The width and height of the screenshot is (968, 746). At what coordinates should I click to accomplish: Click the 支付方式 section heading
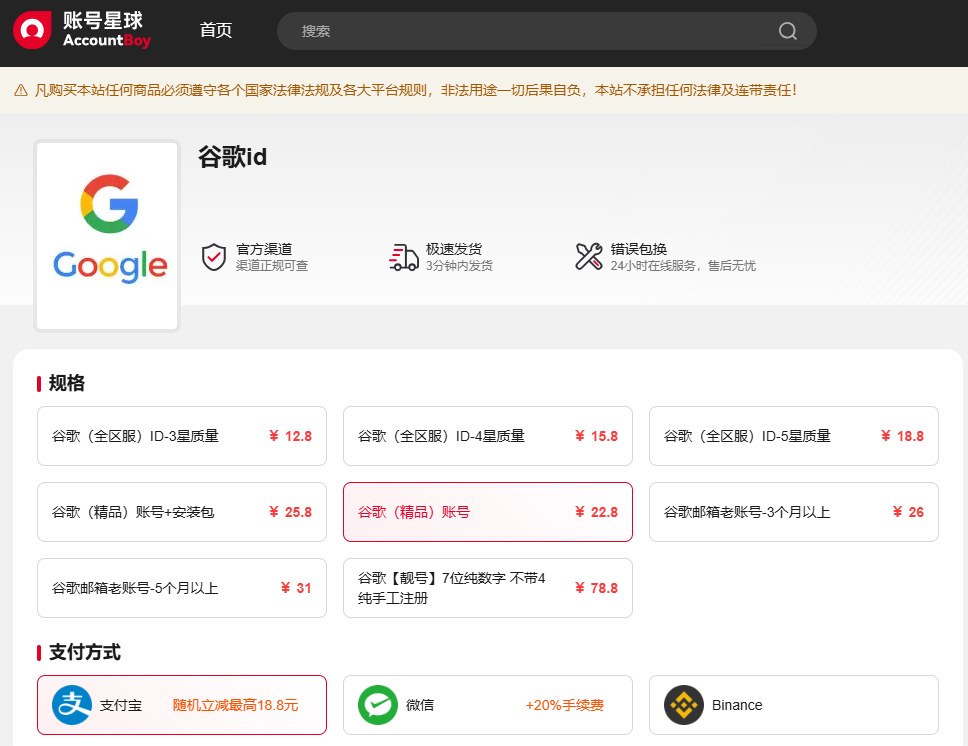(x=85, y=652)
